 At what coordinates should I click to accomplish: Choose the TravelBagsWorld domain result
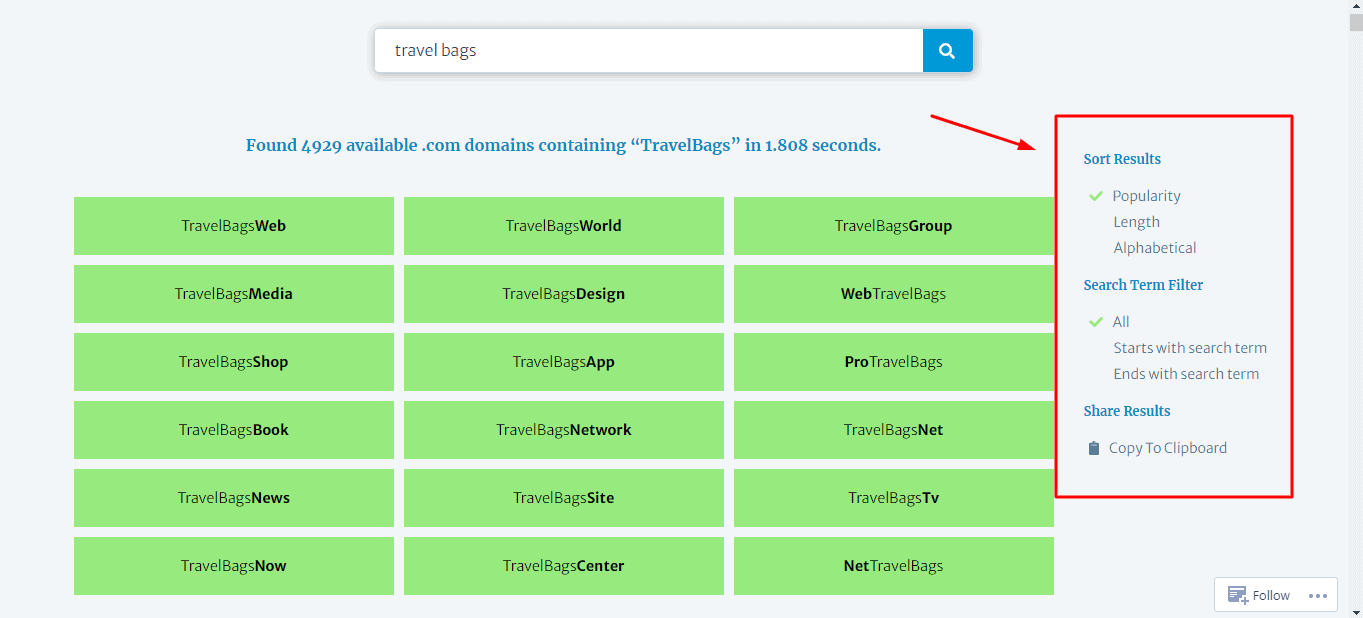tap(563, 226)
